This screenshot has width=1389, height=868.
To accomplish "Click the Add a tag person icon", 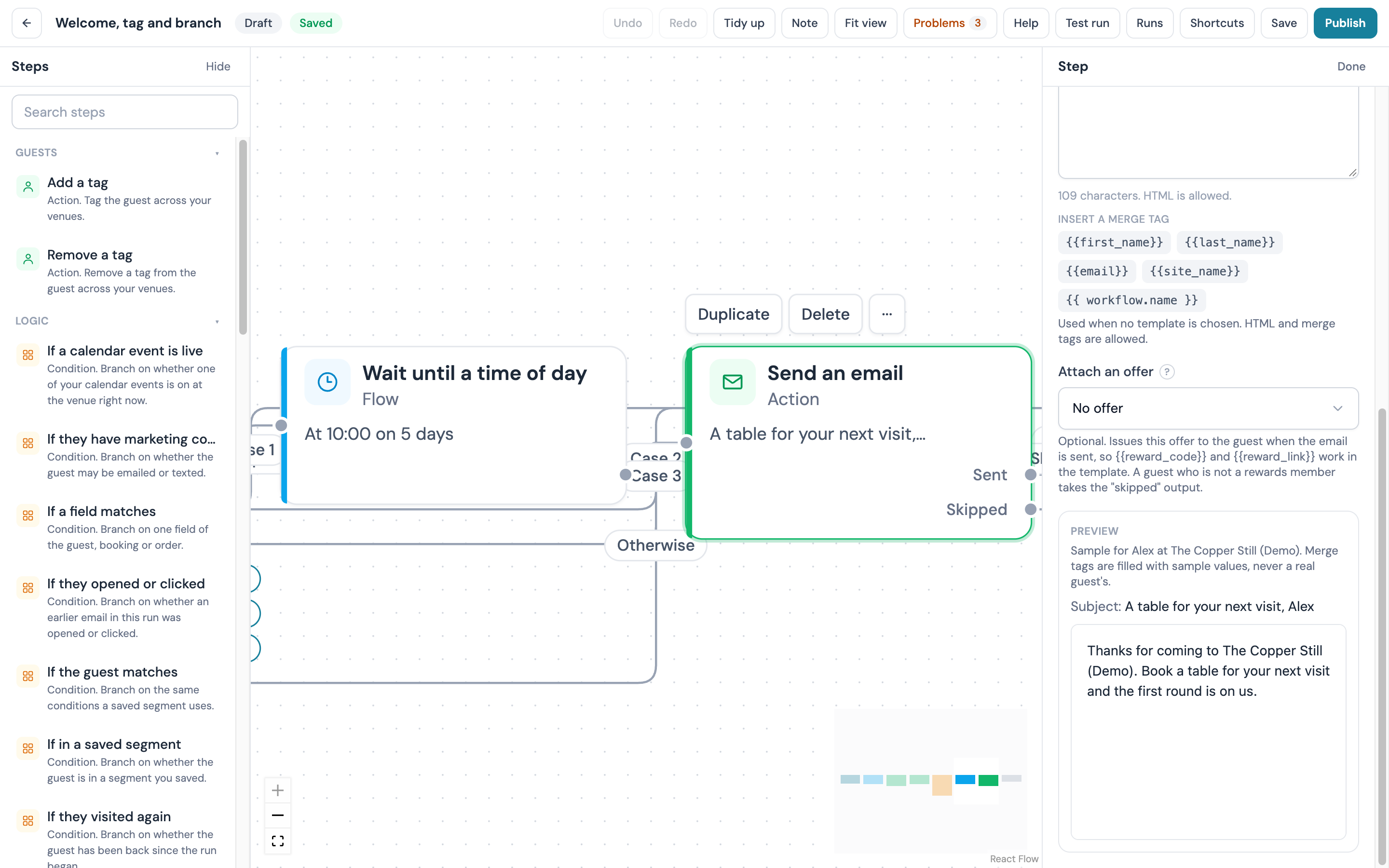I will pos(28,187).
